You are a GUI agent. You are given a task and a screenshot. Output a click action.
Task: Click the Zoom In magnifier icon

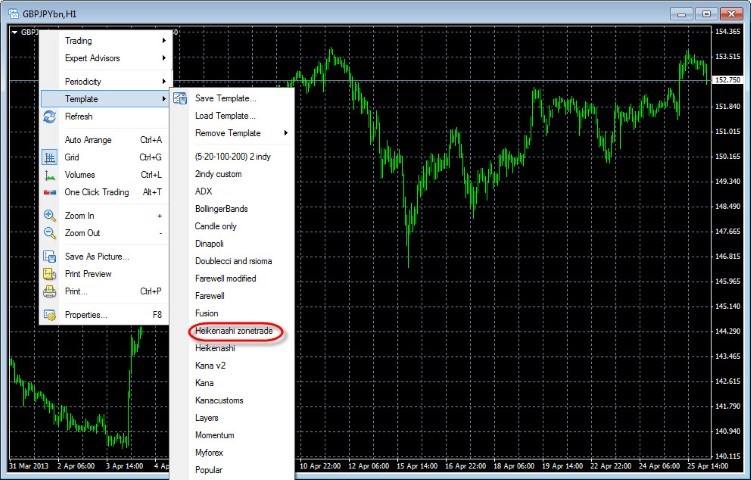pyautogui.click(x=49, y=216)
